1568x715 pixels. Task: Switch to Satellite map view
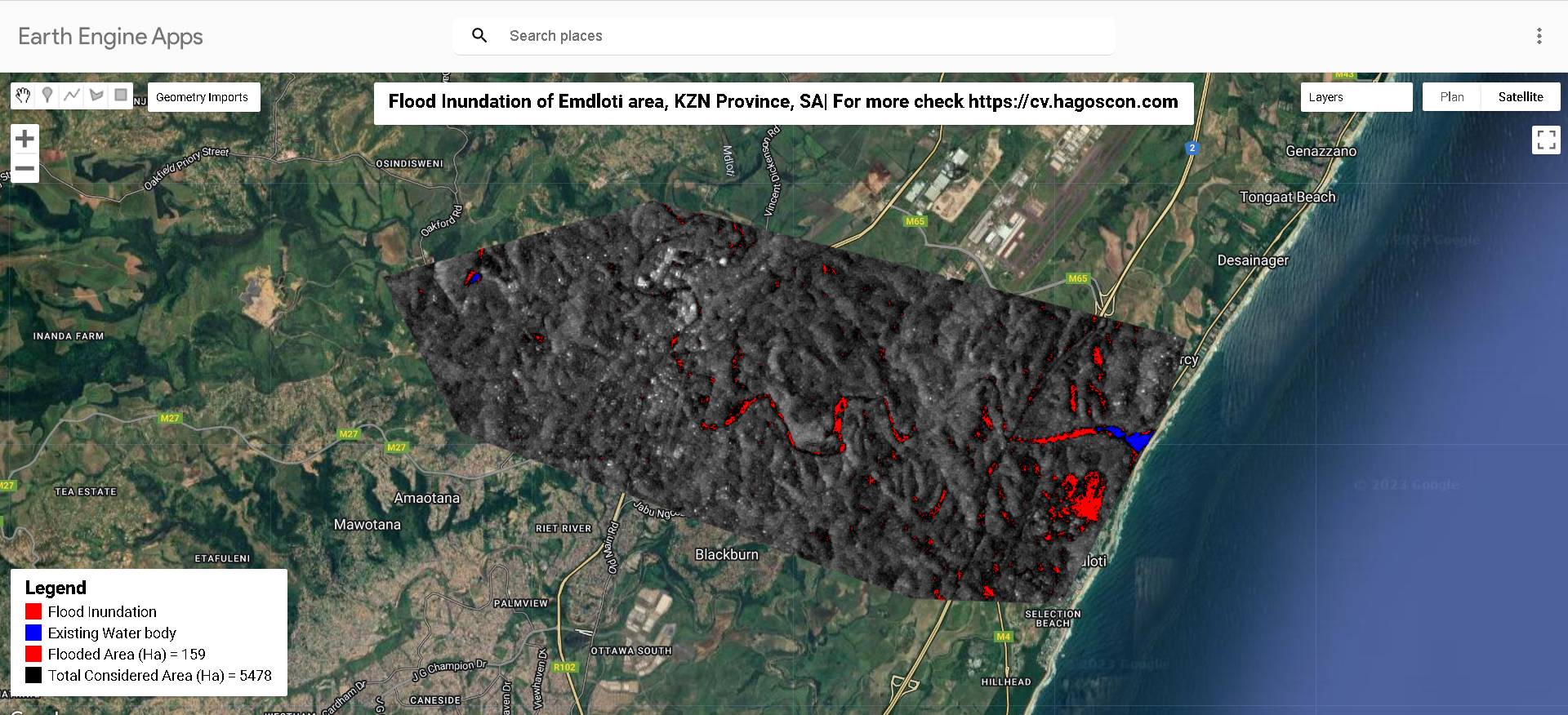[1520, 97]
